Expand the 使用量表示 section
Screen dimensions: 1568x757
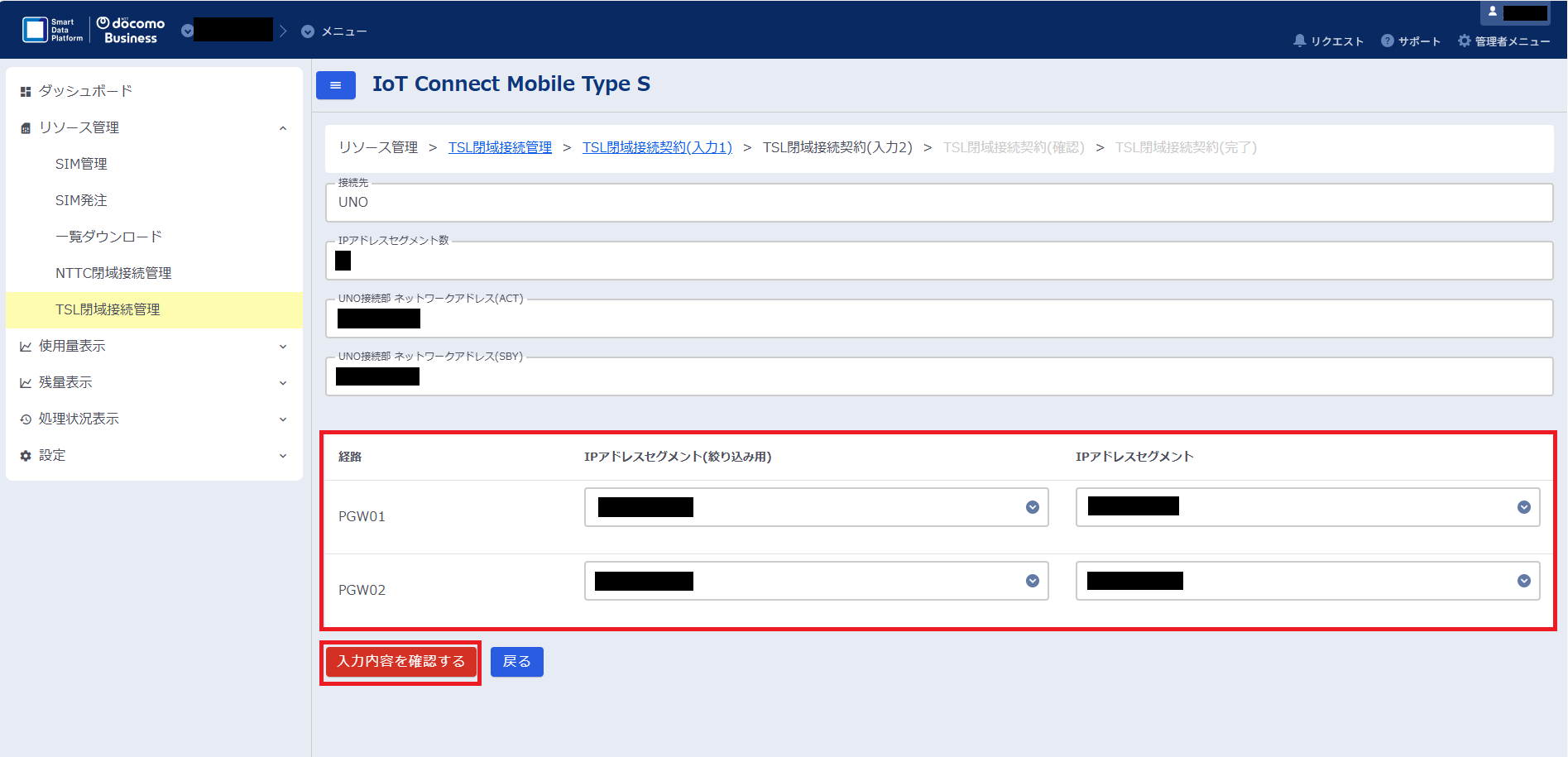pos(154,346)
